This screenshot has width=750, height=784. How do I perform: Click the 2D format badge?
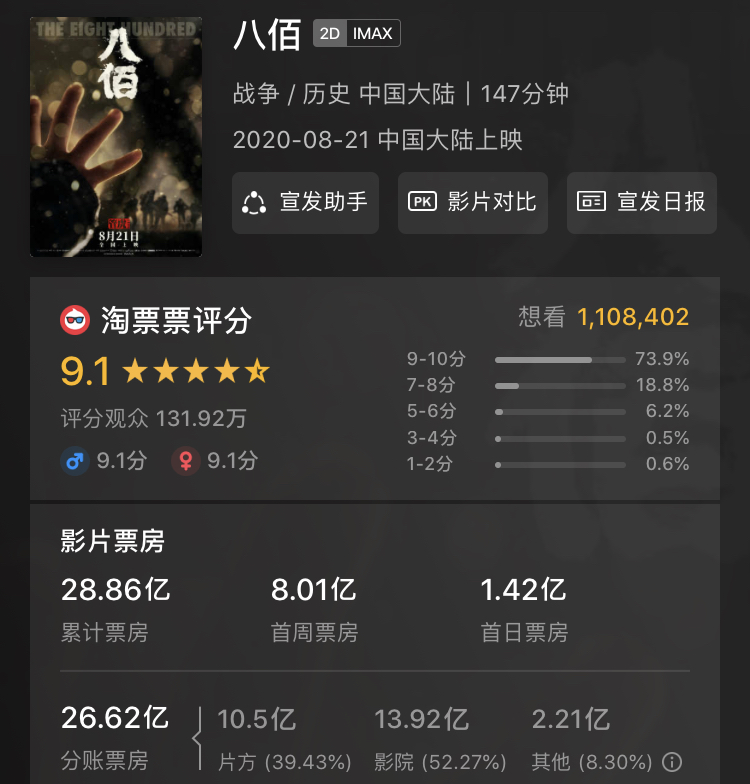pyautogui.click(x=330, y=33)
